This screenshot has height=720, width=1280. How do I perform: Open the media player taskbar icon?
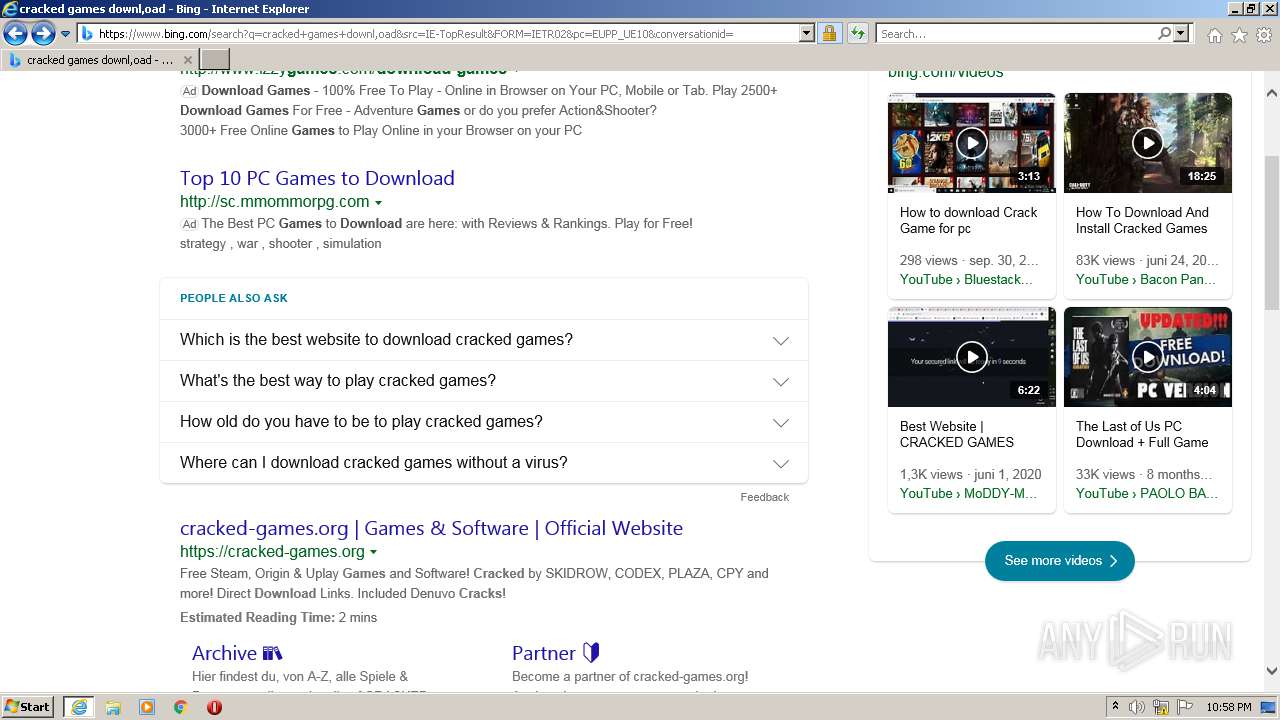tap(147, 707)
